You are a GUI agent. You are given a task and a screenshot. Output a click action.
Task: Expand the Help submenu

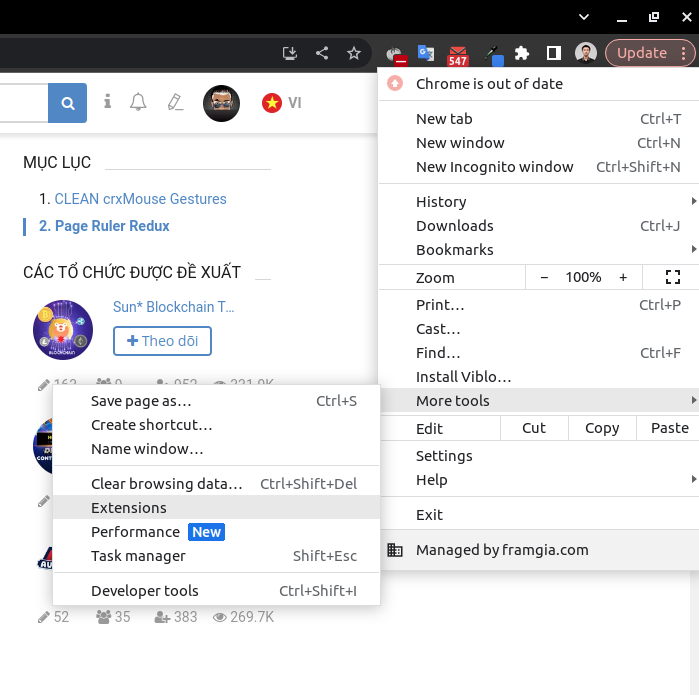[539, 480]
